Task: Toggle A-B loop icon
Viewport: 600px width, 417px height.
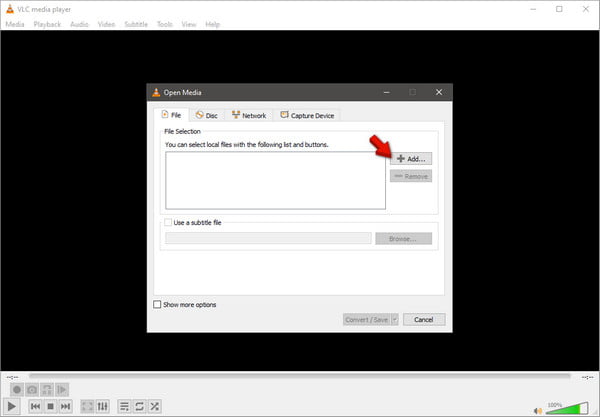Action: [47, 389]
